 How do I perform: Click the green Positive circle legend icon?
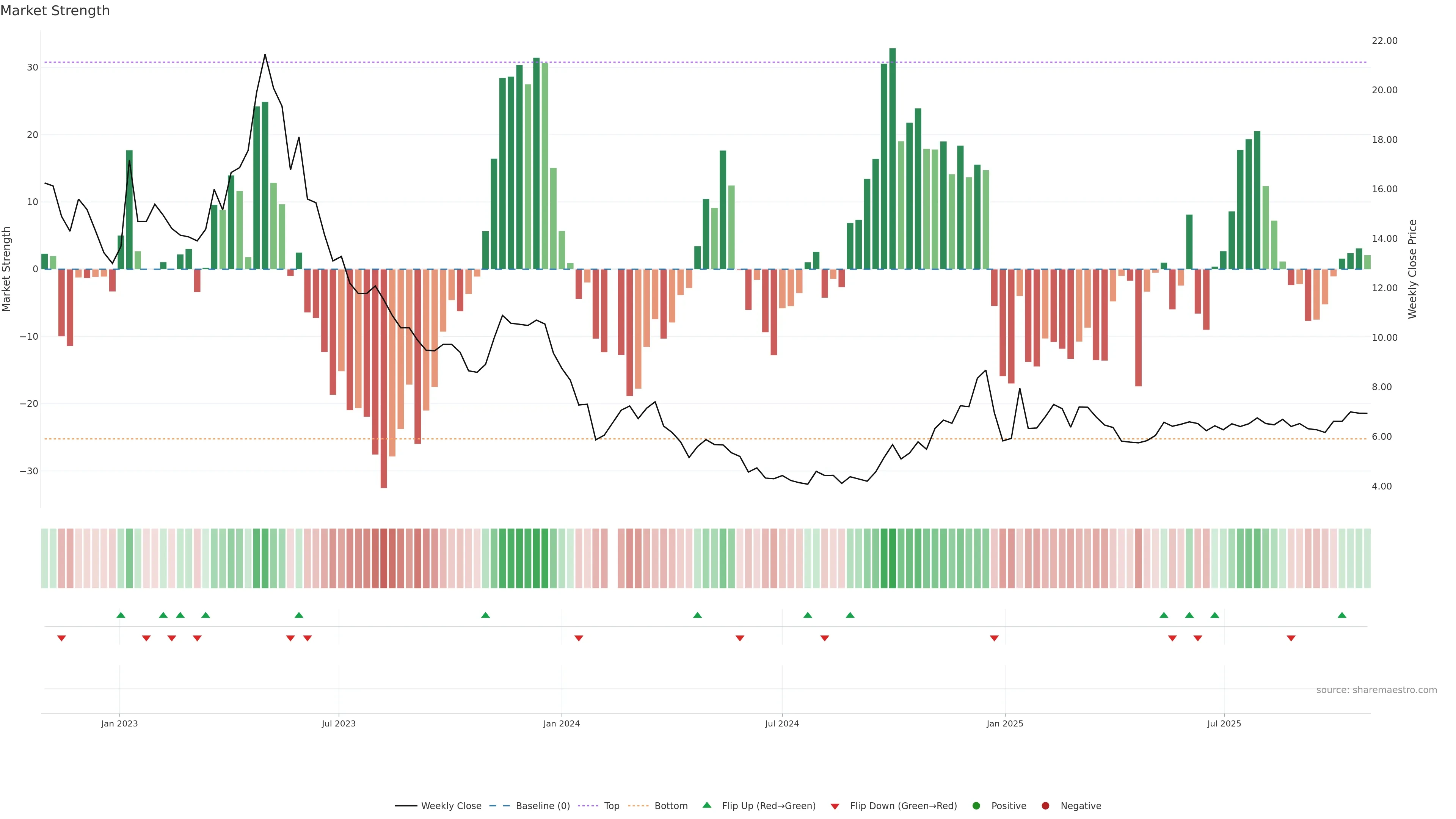coord(976,806)
